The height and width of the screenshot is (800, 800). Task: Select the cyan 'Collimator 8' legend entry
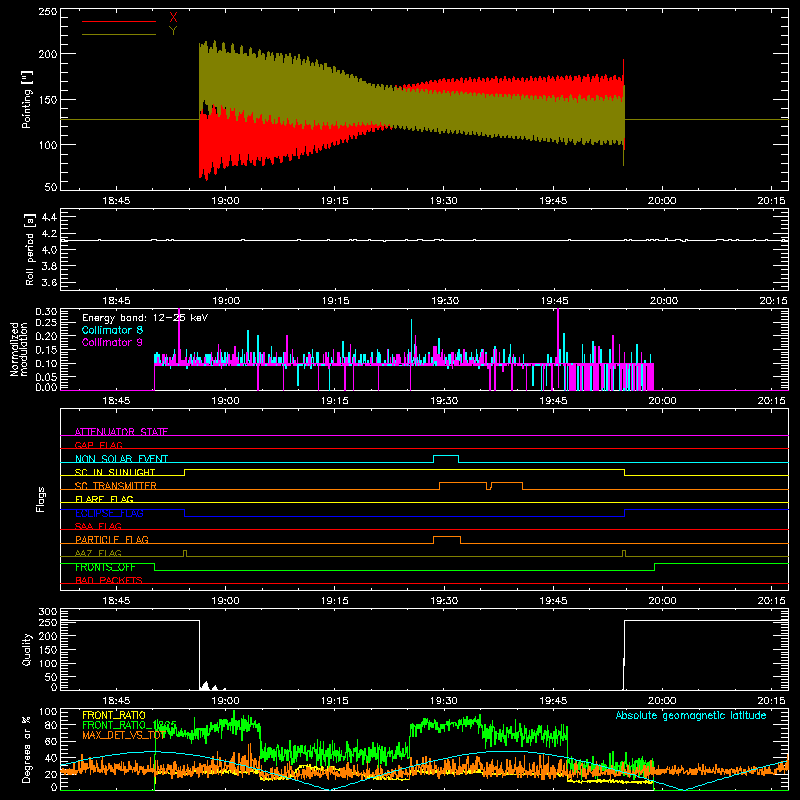coord(112,330)
